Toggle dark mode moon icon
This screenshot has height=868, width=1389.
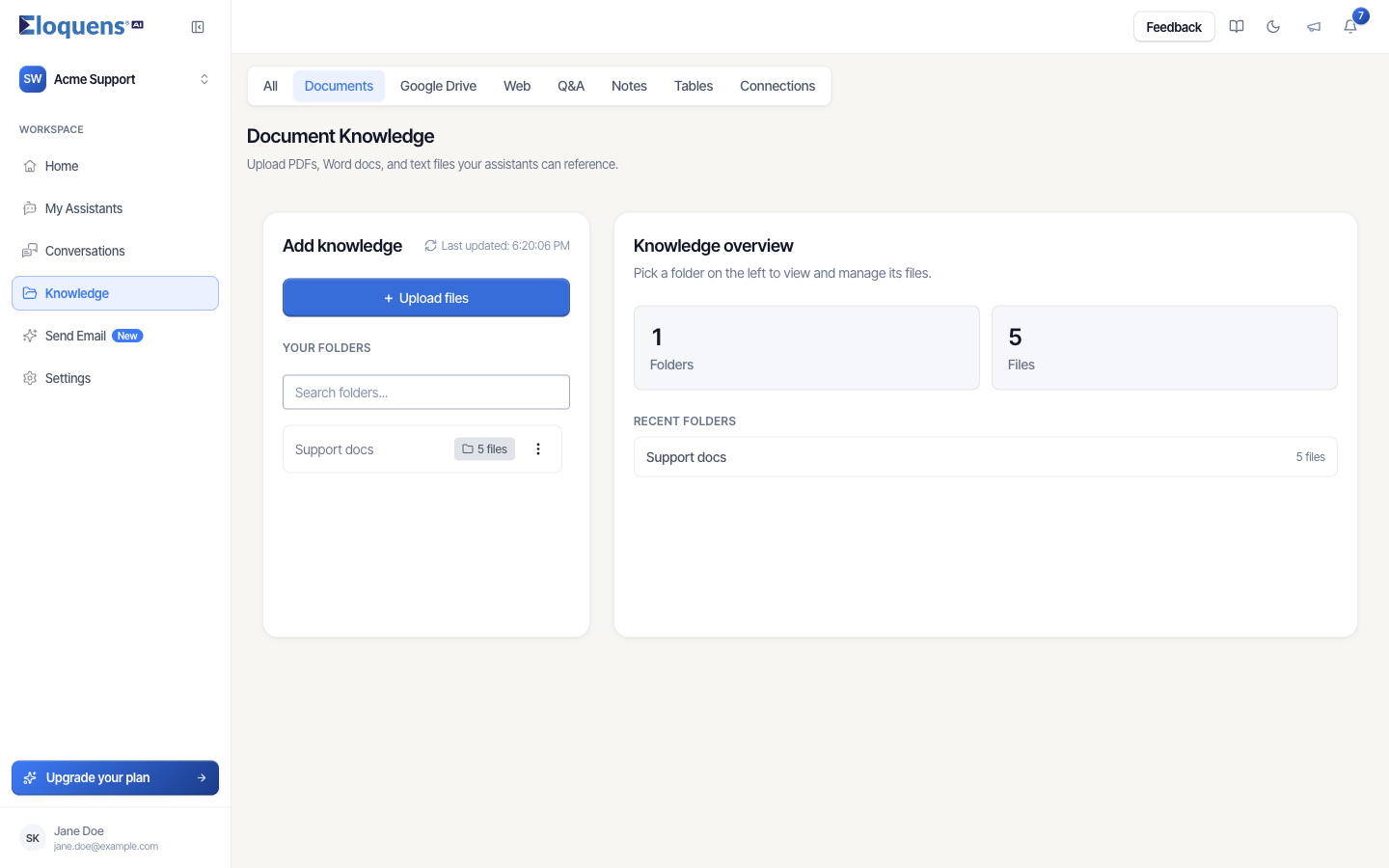click(1273, 27)
